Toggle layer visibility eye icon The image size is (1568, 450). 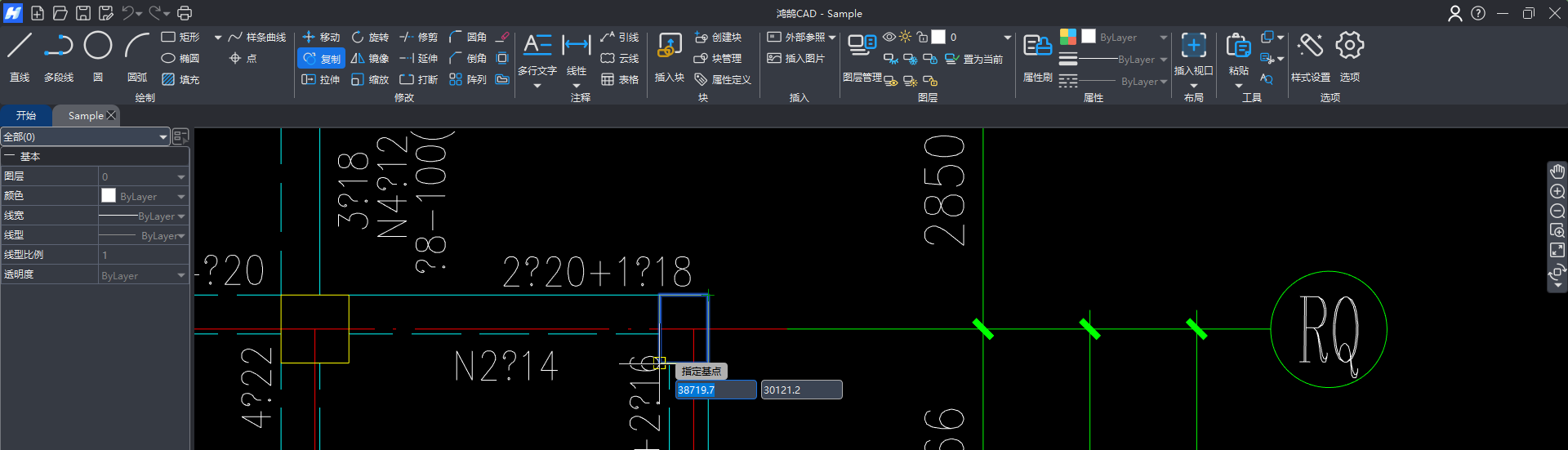[889, 37]
